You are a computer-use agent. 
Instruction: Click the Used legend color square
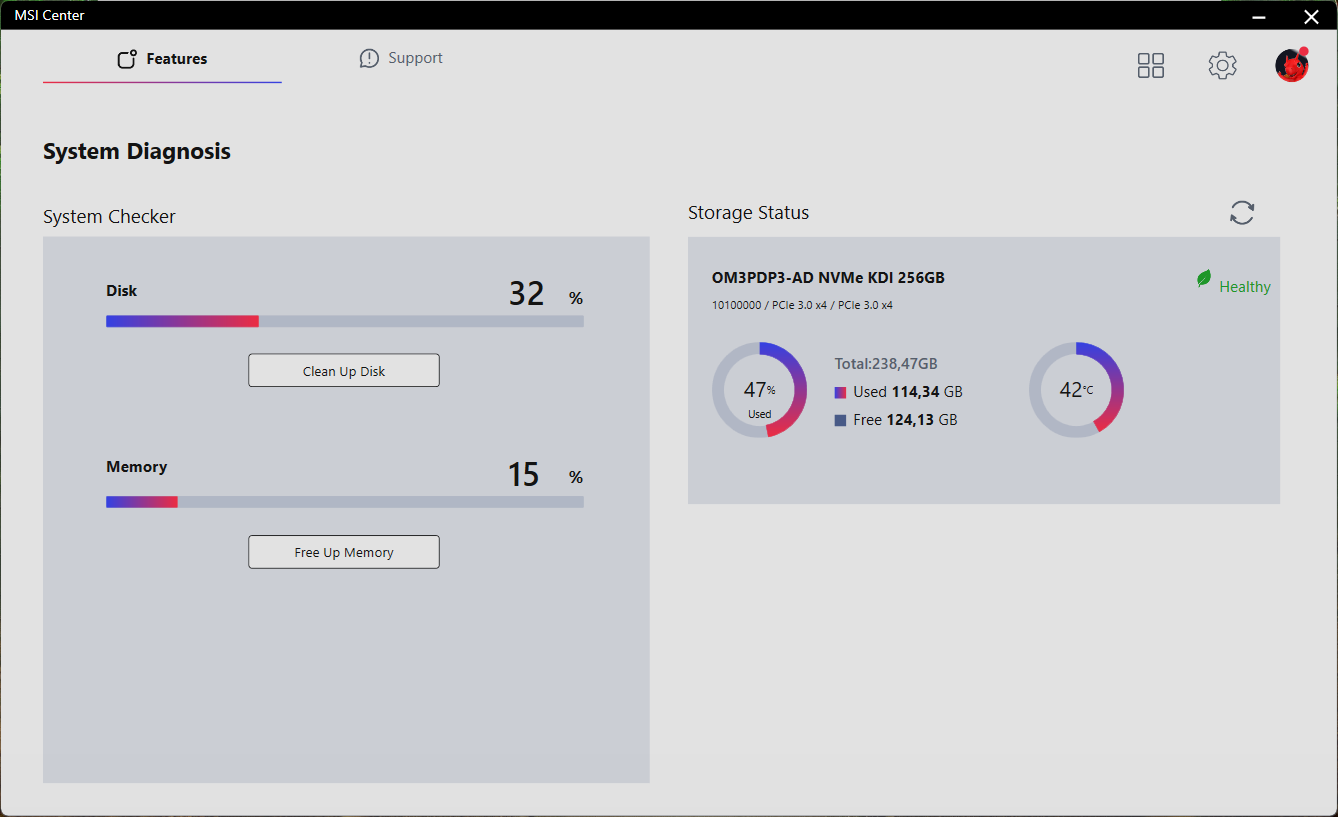tap(840, 392)
